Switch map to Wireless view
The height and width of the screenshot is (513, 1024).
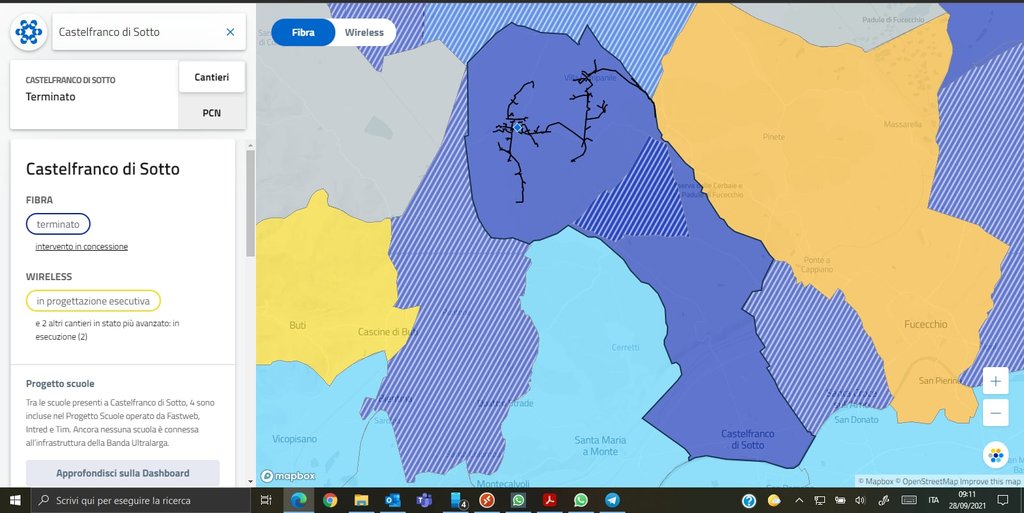tap(364, 32)
